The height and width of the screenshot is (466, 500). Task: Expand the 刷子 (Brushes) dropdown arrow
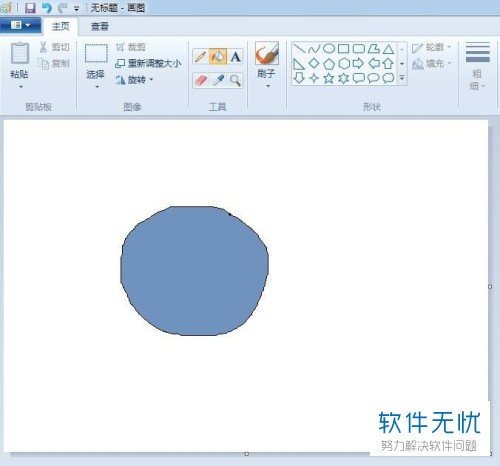(268, 86)
